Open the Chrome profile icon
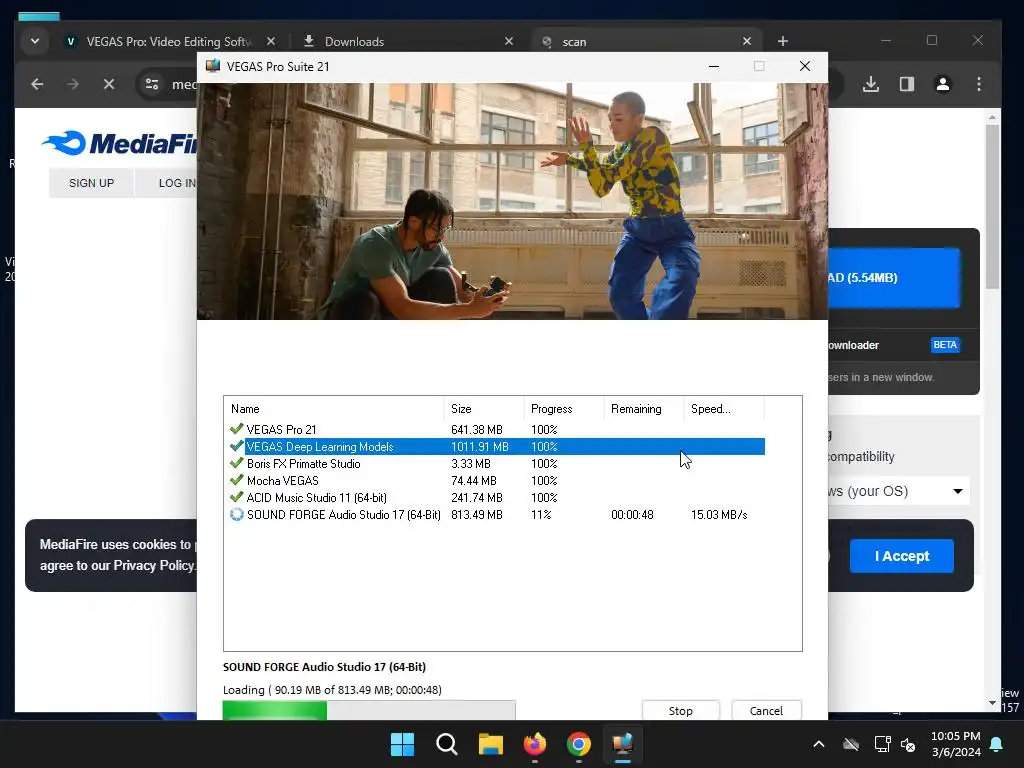 pyautogui.click(x=942, y=84)
